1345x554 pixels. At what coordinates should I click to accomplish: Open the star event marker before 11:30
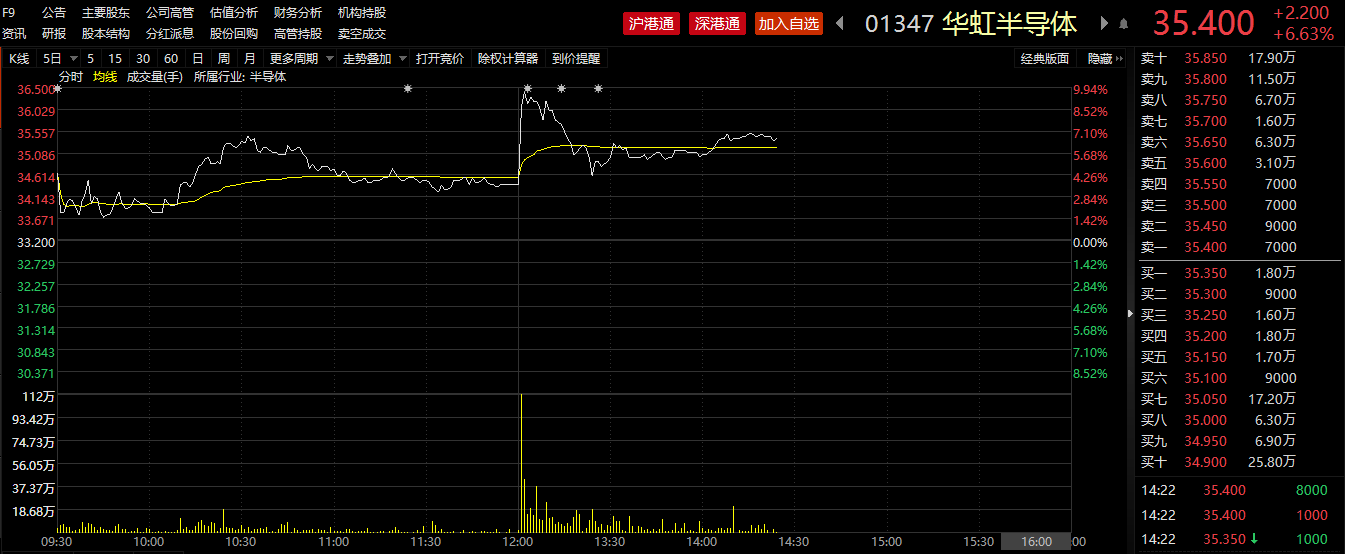[408, 89]
